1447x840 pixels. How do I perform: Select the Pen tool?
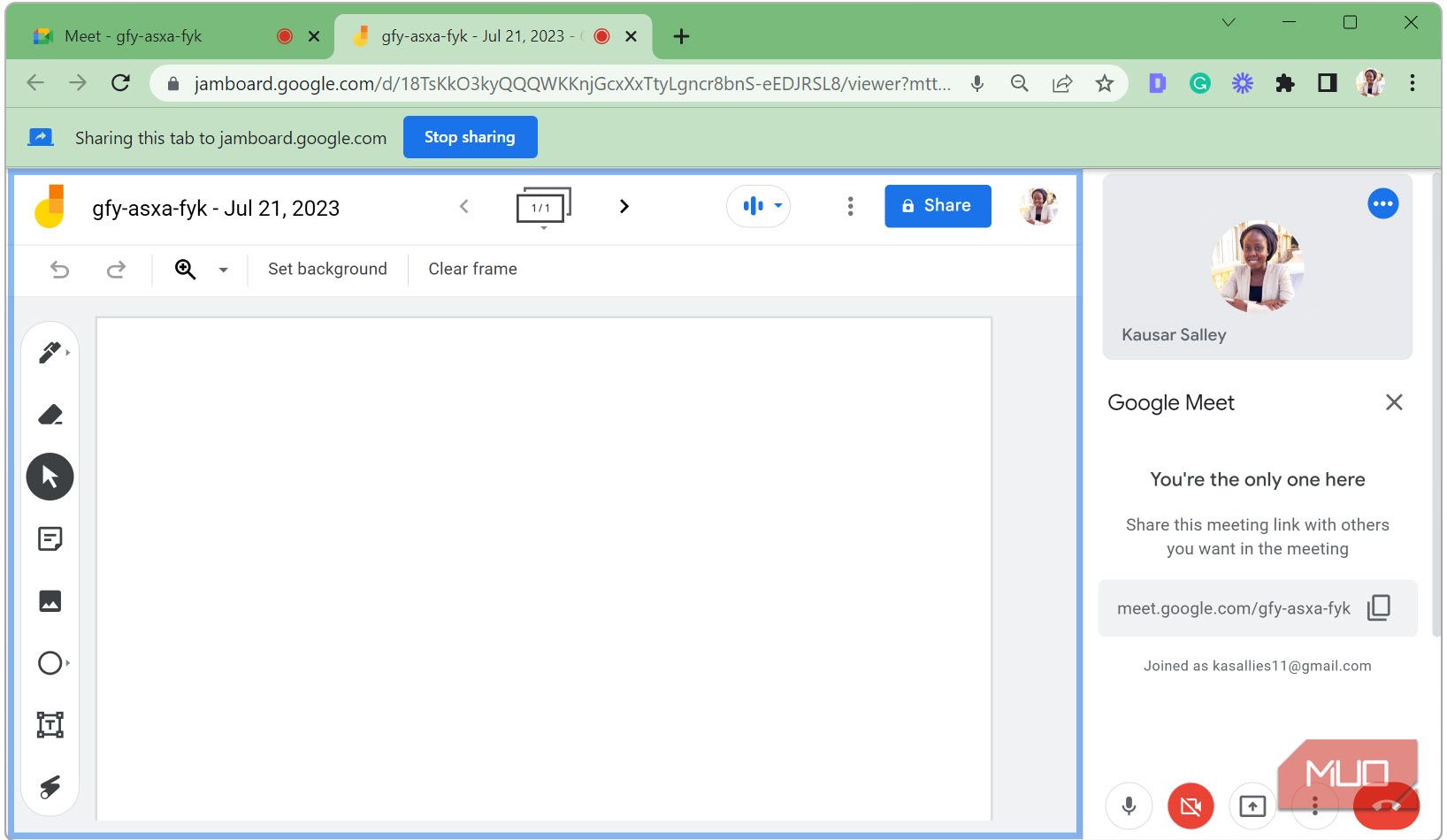point(50,352)
